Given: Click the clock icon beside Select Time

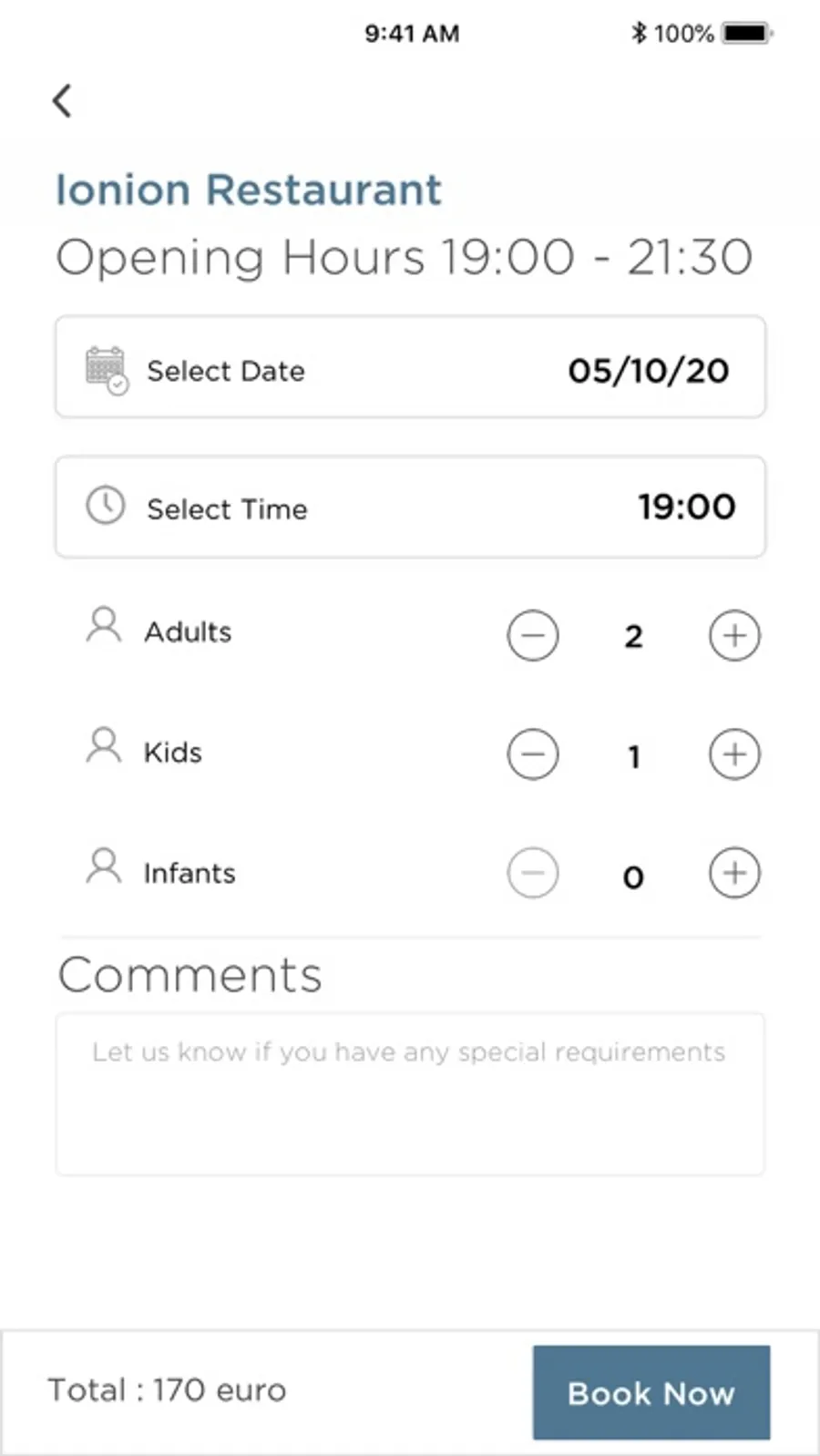Looking at the screenshot, I should [x=106, y=506].
